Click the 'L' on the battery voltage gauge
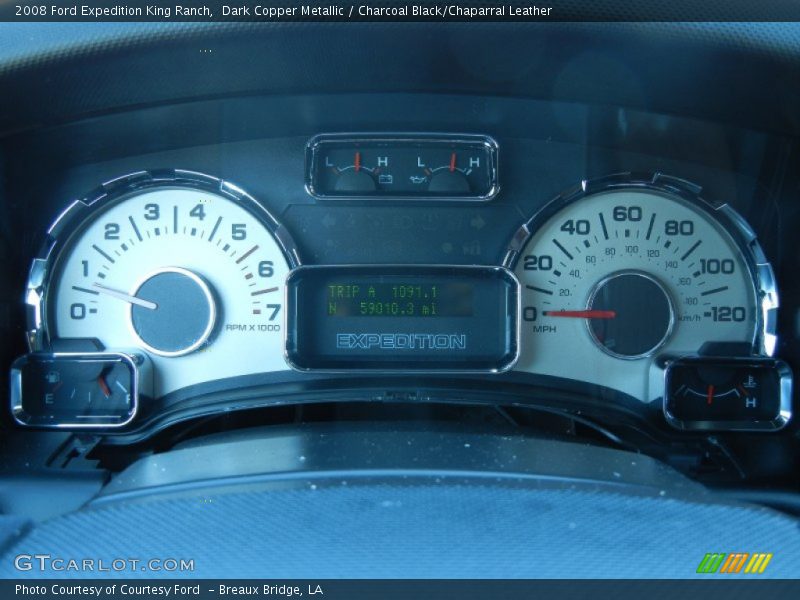The image size is (800, 600). [330, 162]
